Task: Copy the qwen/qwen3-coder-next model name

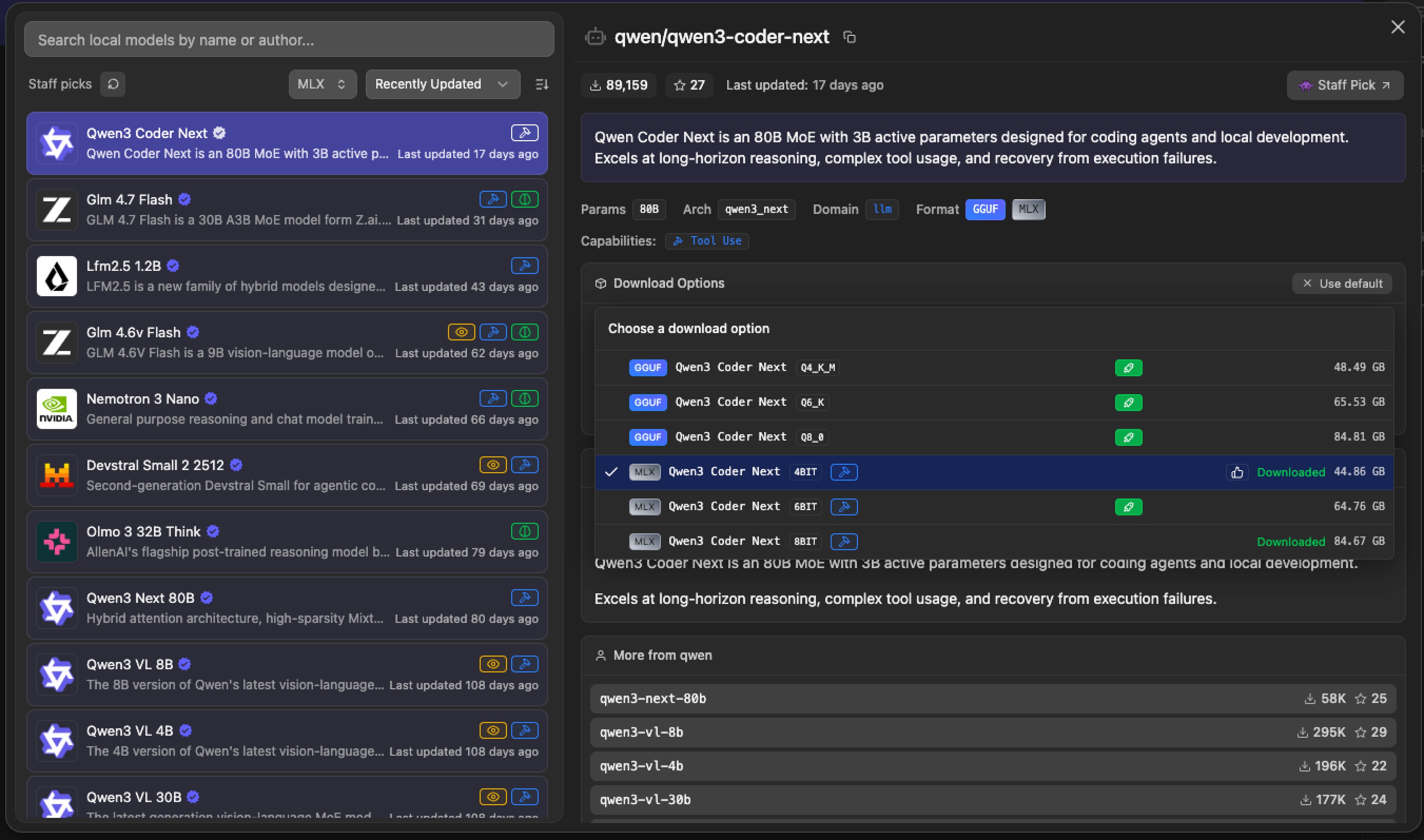Action: pyautogui.click(x=850, y=37)
